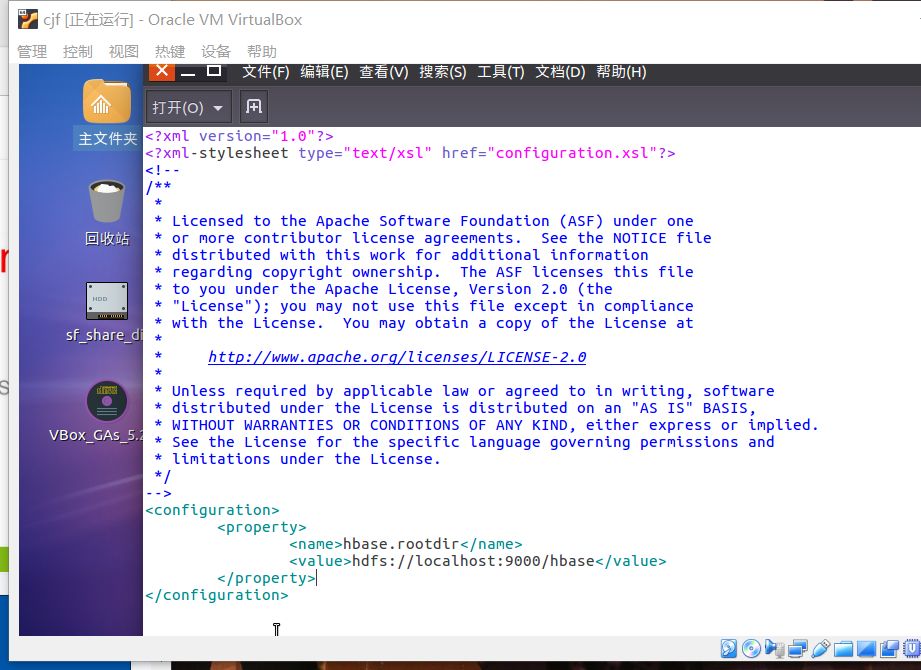Image resolution: width=921 pixels, height=670 pixels.
Task: Click the "limitations under the License" line
Action: [297, 459]
